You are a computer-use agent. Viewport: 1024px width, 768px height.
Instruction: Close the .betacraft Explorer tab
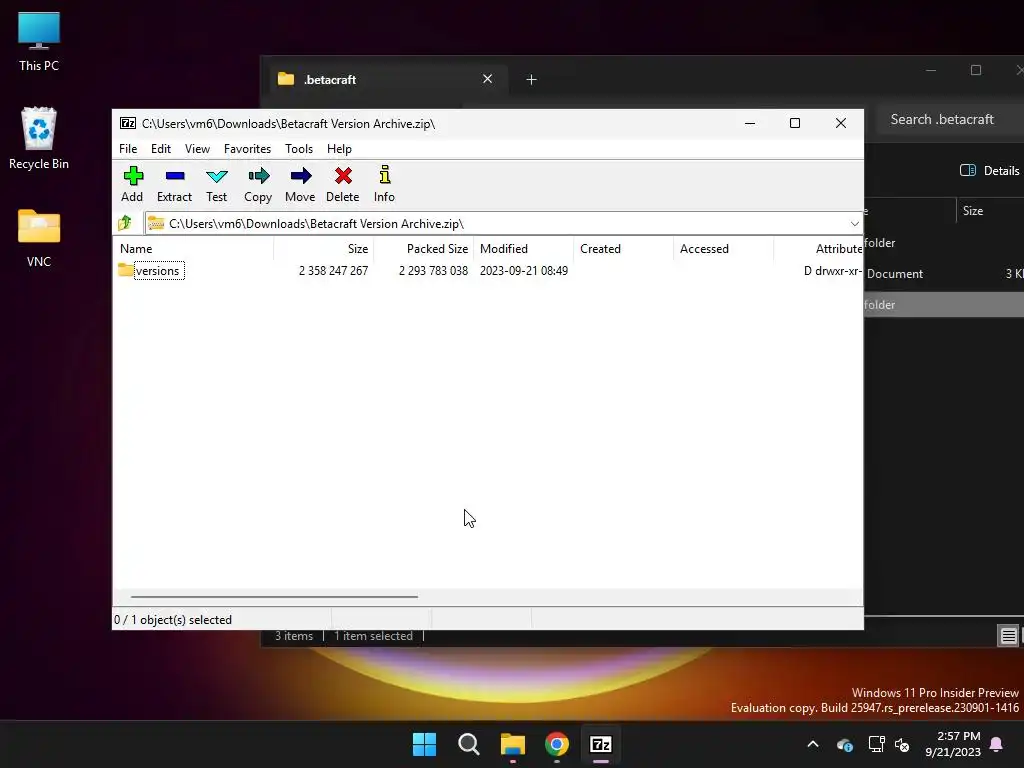coord(487,79)
